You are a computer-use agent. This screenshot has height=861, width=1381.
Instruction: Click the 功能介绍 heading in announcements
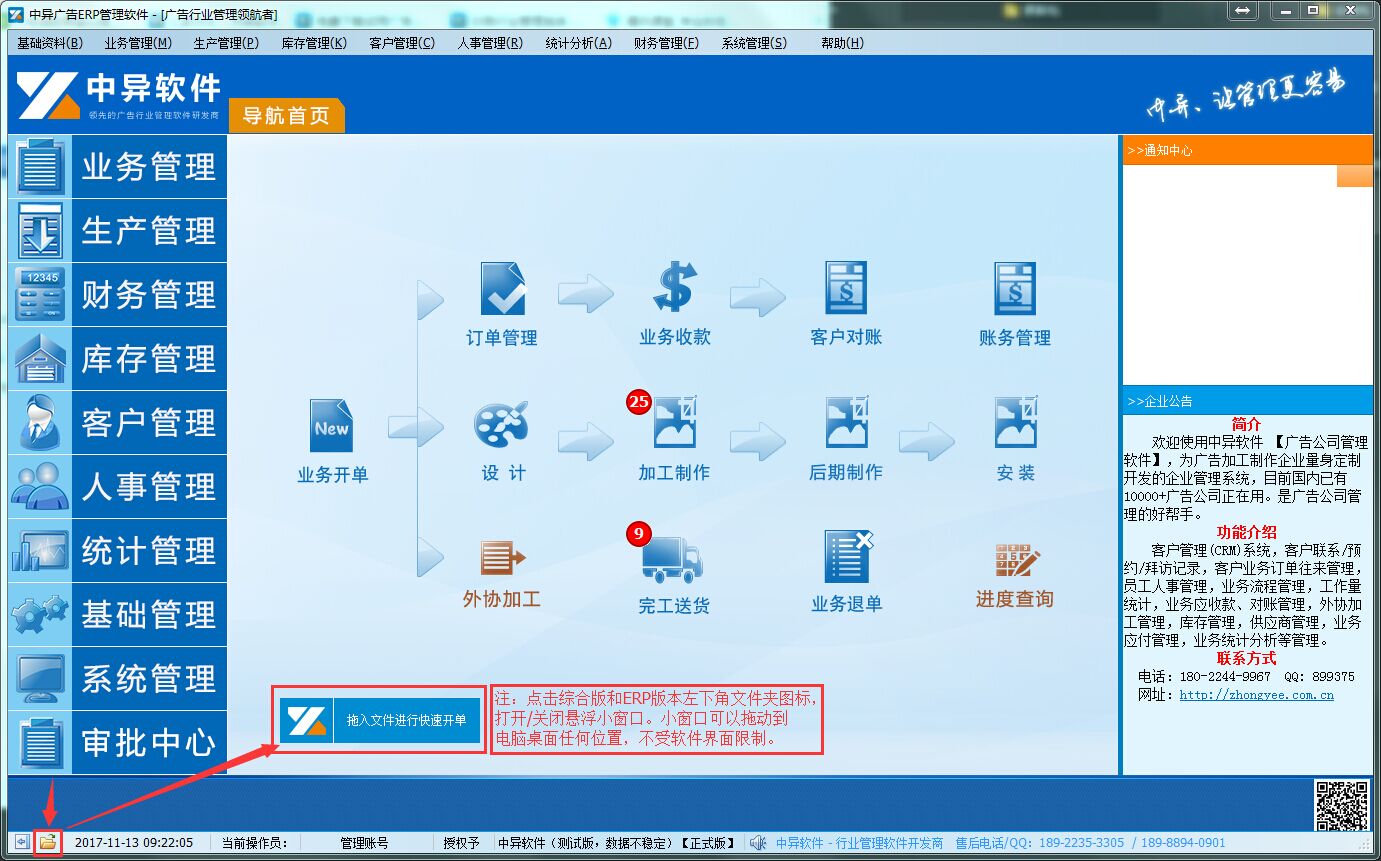pos(1247,532)
